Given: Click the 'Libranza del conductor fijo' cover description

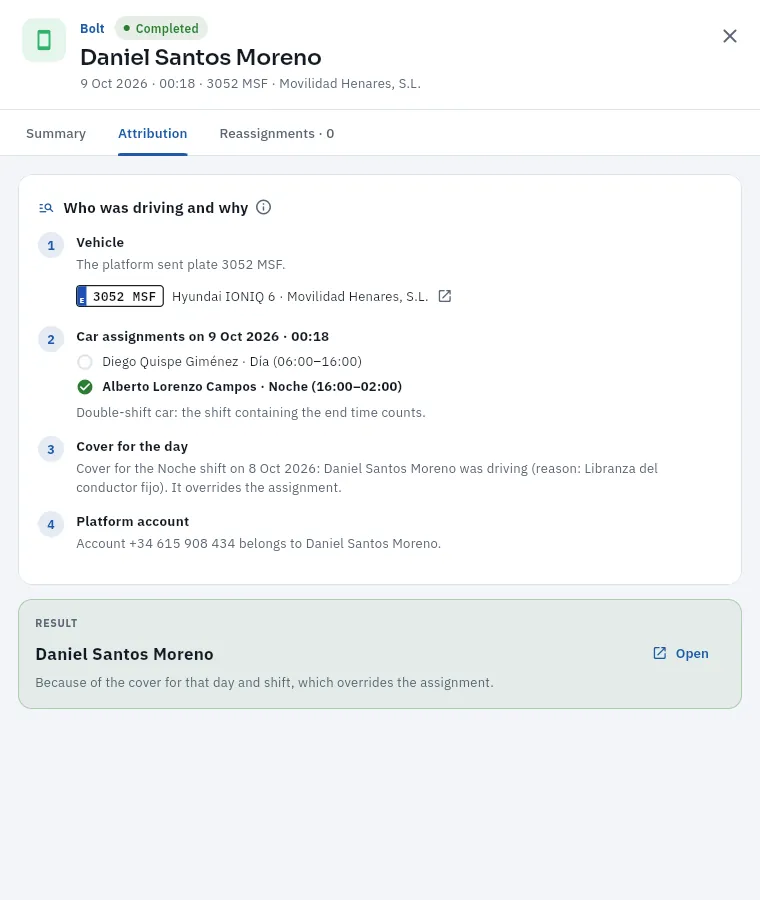Looking at the screenshot, I should point(367,478).
